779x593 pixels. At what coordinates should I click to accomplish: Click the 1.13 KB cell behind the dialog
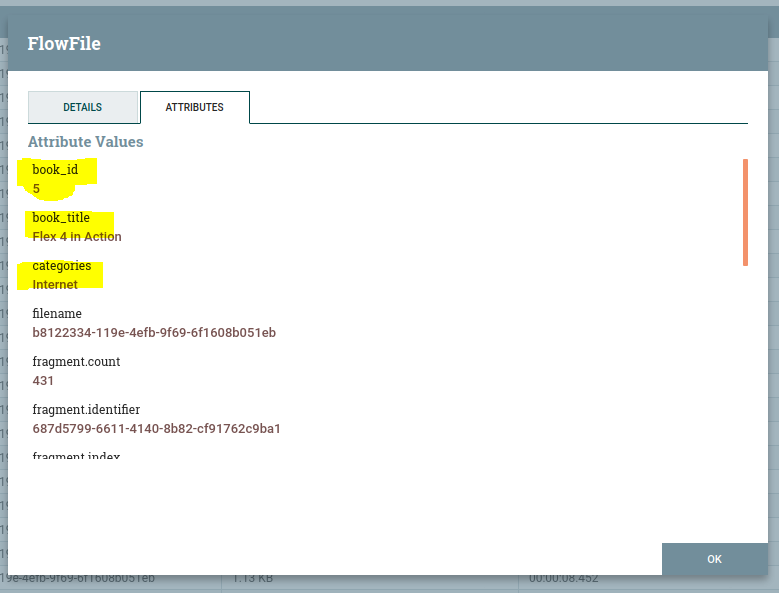[x=250, y=579]
